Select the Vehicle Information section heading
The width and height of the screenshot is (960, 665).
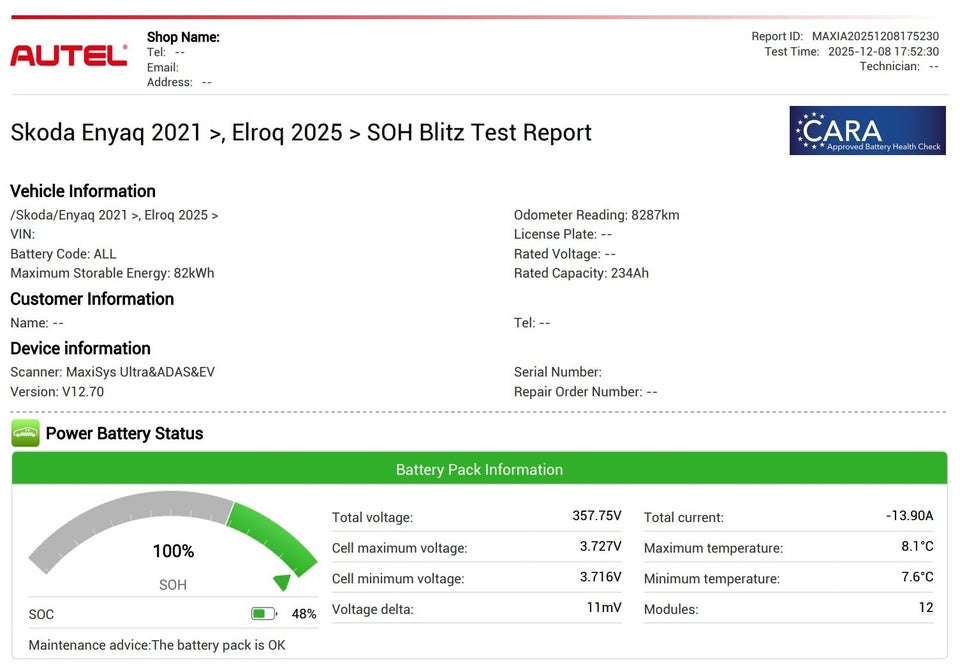click(x=83, y=191)
